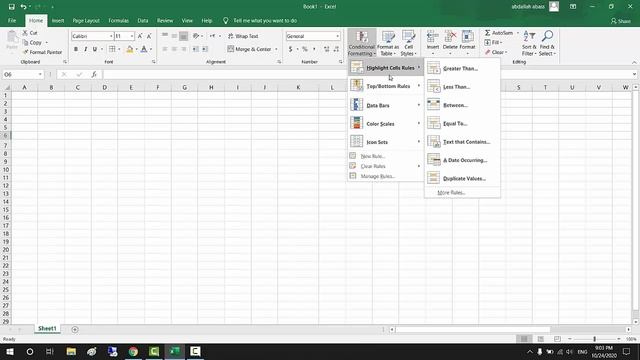Open the font name Calibri dropdown
640x360 pixels.
(x=111, y=36)
